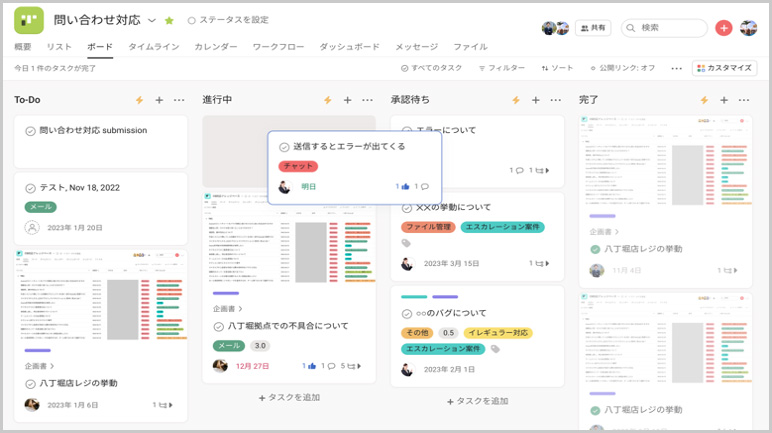Open 企画書 link in 進行中 card
772x433 pixels.
point(227,309)
